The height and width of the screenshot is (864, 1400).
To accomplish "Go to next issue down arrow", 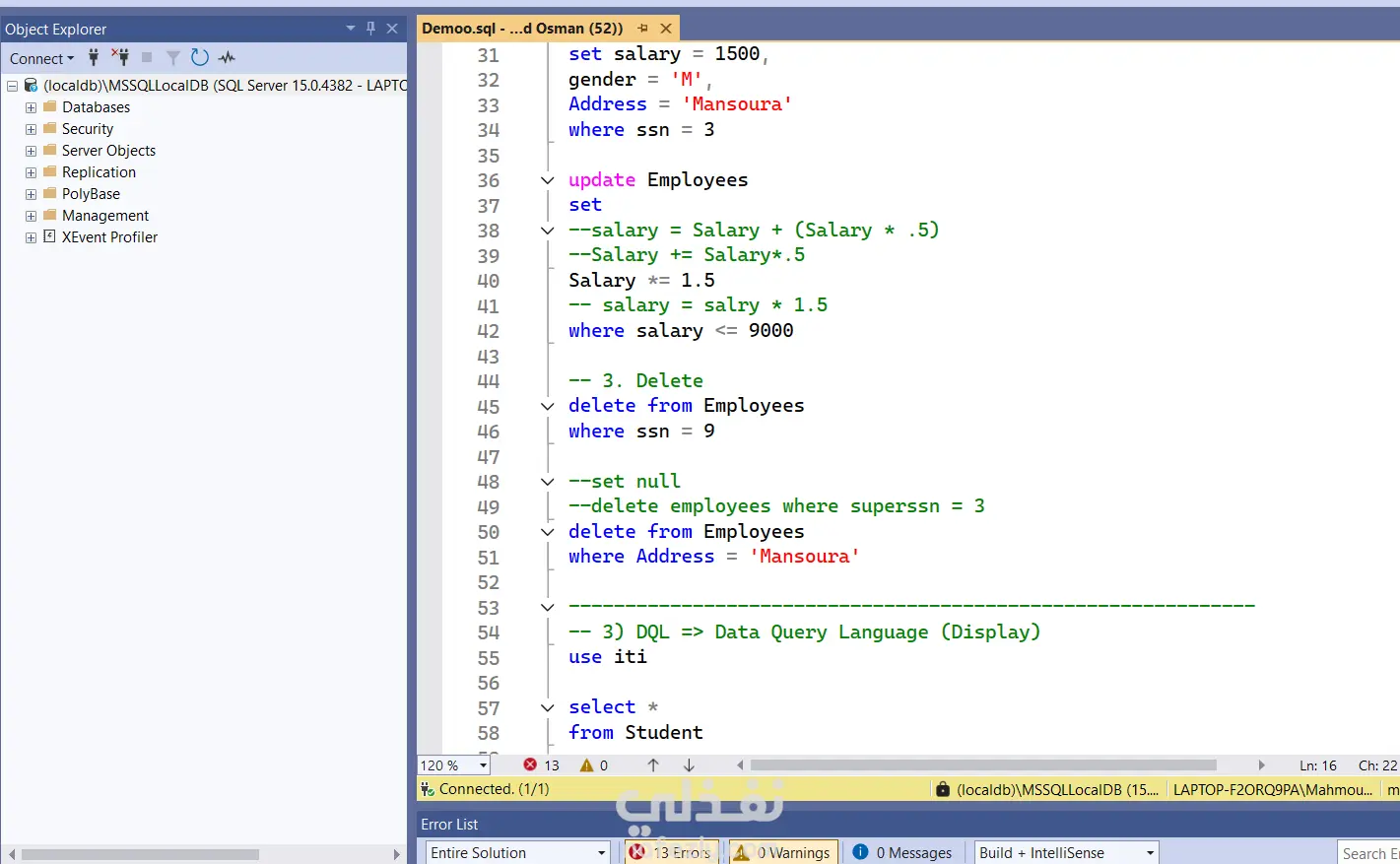I will (689, 765).
